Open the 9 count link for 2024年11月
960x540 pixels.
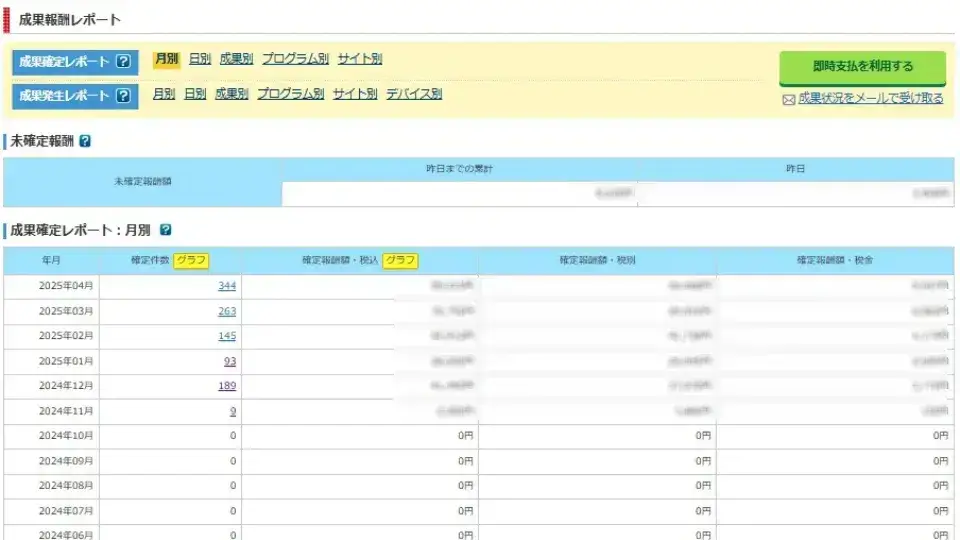point(233,411)
